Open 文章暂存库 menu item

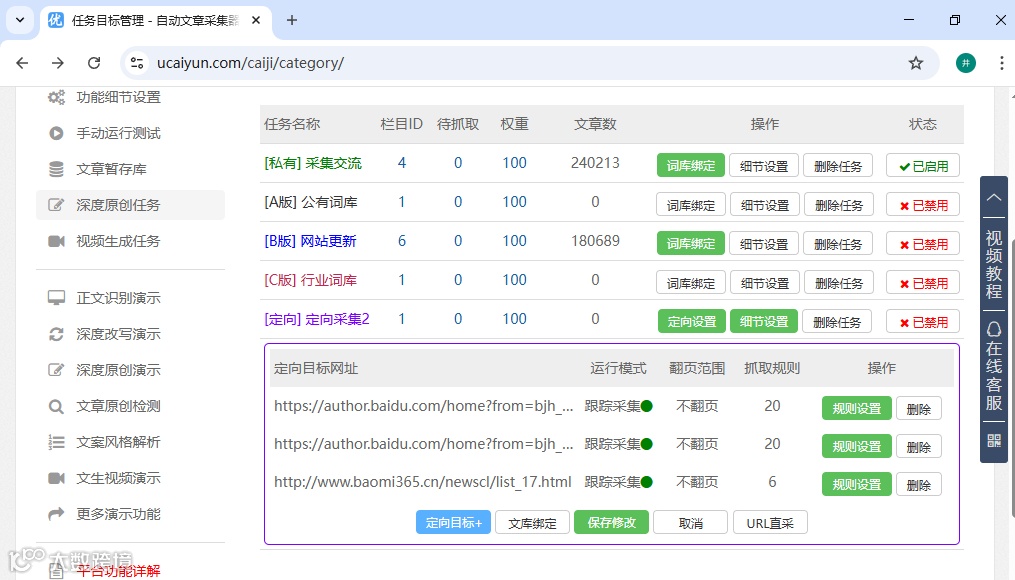pos(111,170)
